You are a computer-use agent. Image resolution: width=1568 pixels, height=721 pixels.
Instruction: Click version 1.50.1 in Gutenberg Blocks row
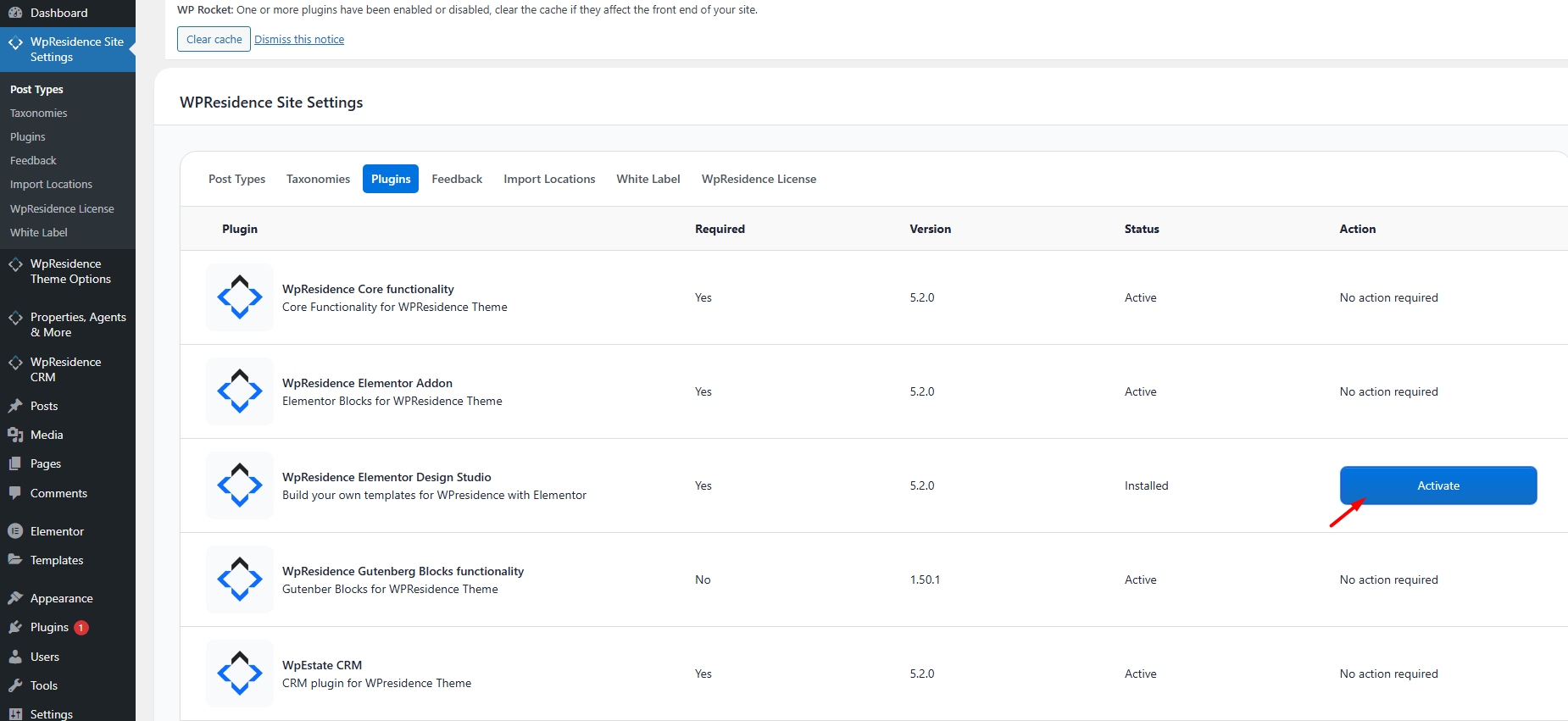[x=925, y=580]
